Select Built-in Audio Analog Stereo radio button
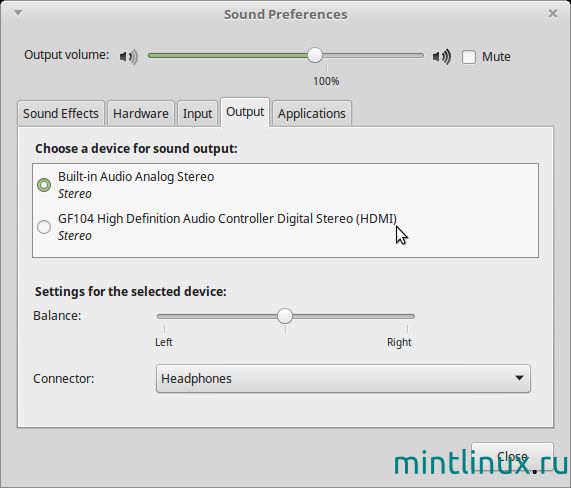 click(x=44, y=185)
